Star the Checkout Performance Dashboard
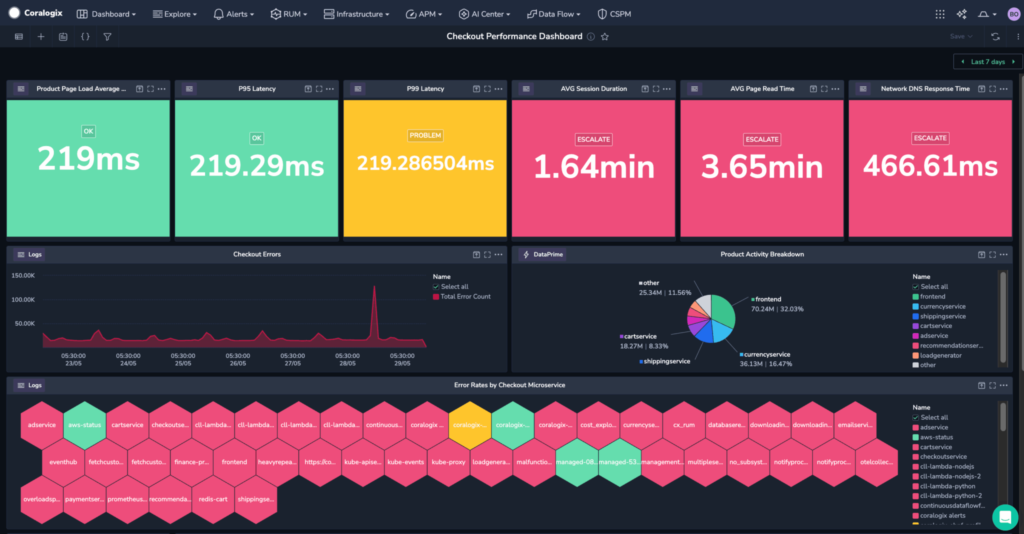The width and height of the screenshot is (1024, 534). pos(605,37)
